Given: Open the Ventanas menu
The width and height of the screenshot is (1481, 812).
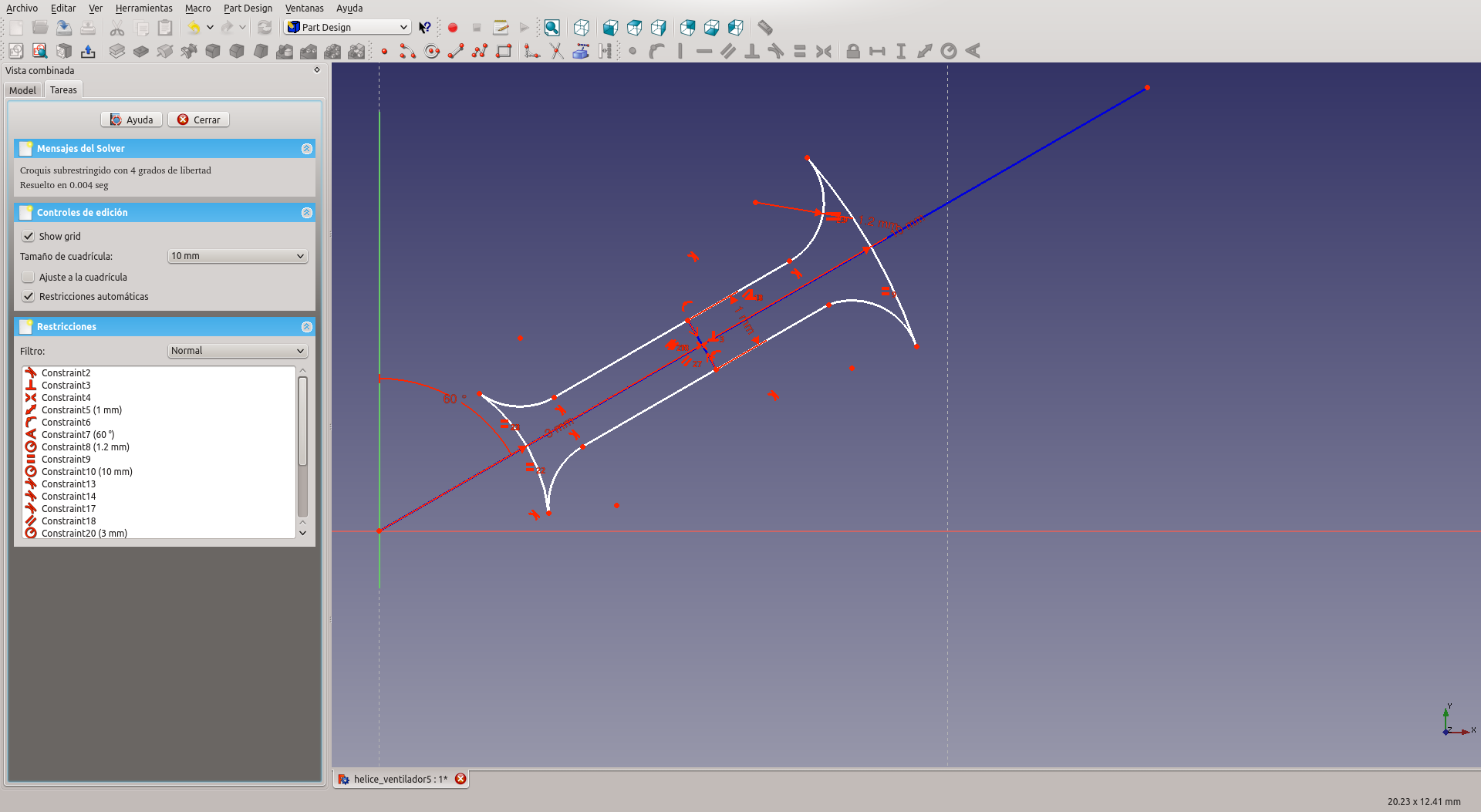Looking at the screenshot, I should (305, 8).
